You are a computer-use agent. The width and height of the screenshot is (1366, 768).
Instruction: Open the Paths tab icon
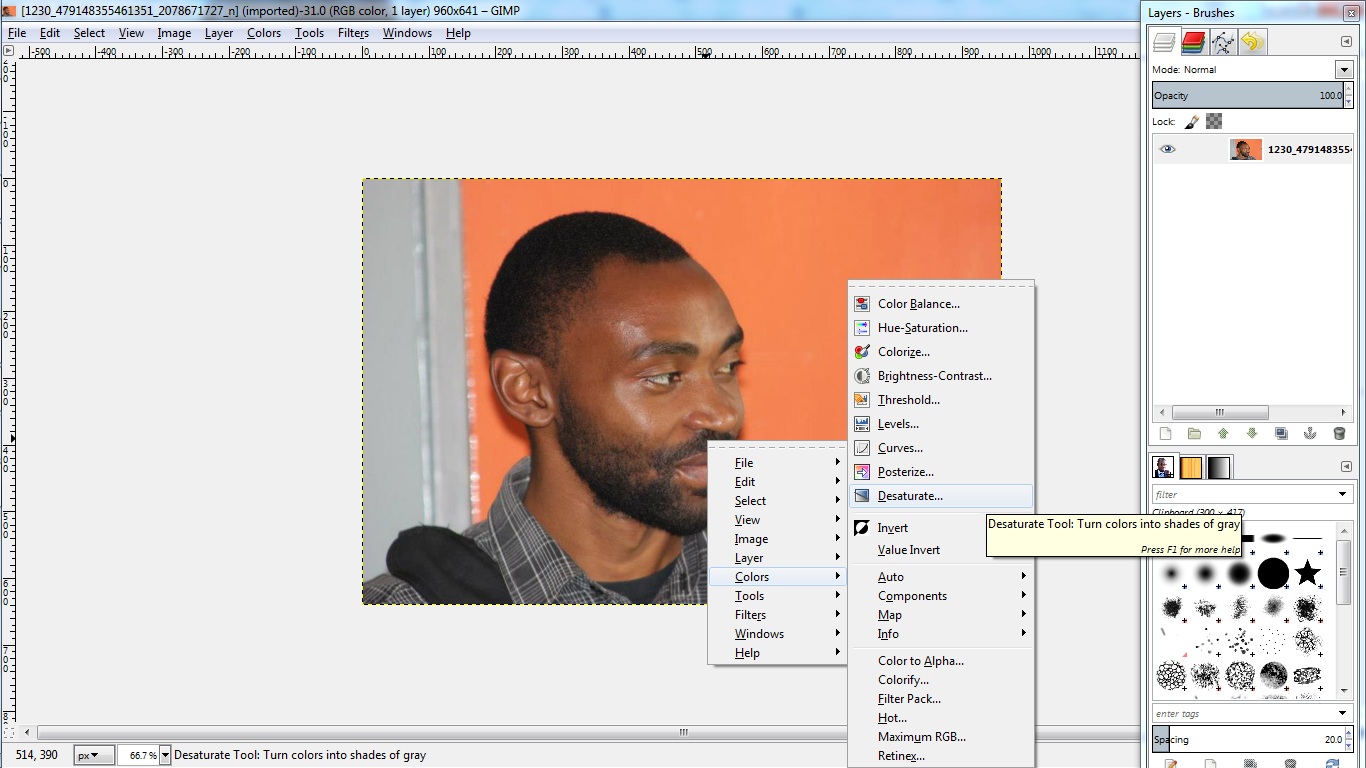pyautogui.click(x=1223, y=42)
